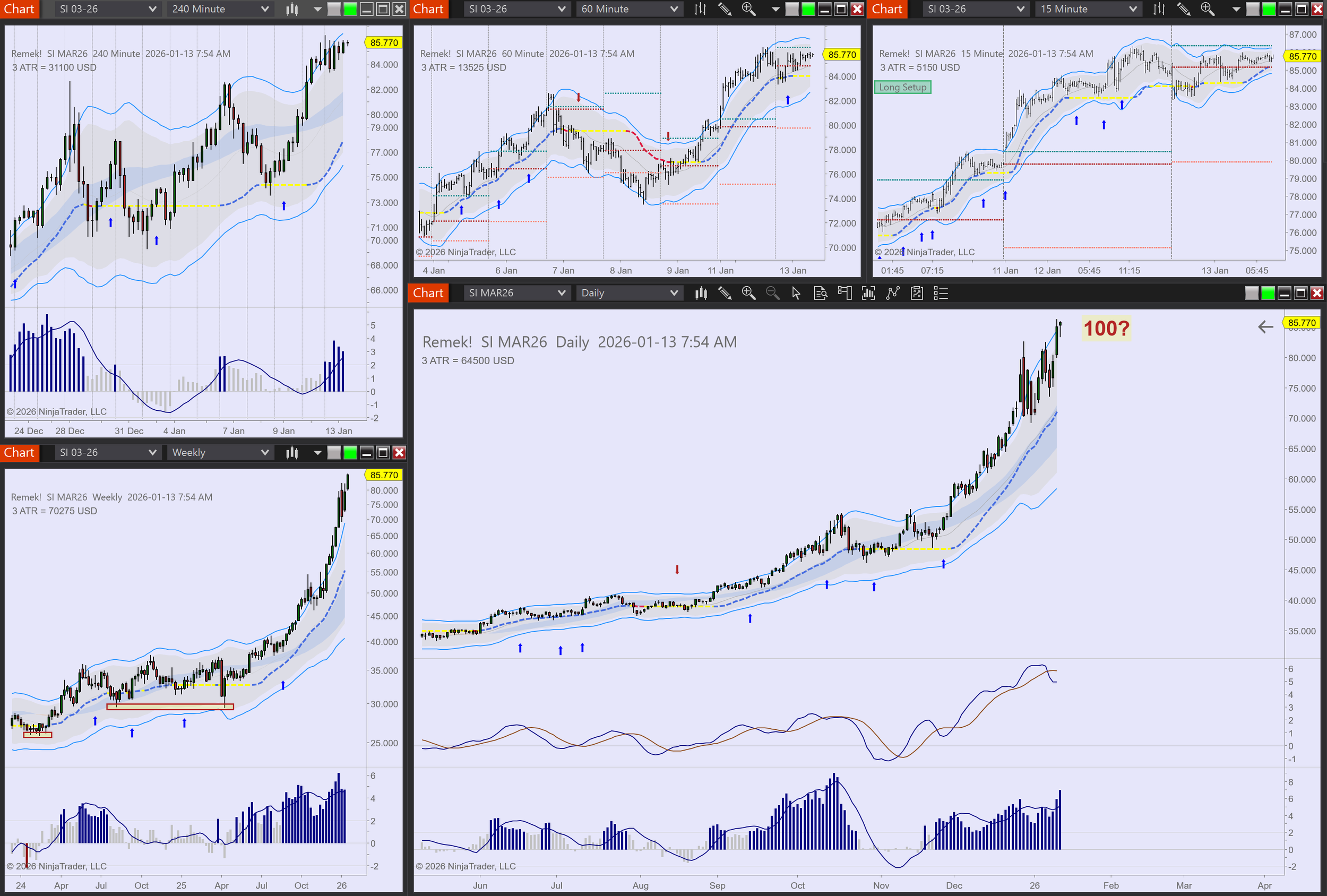Click the Long Setup label button

point(902,88)
